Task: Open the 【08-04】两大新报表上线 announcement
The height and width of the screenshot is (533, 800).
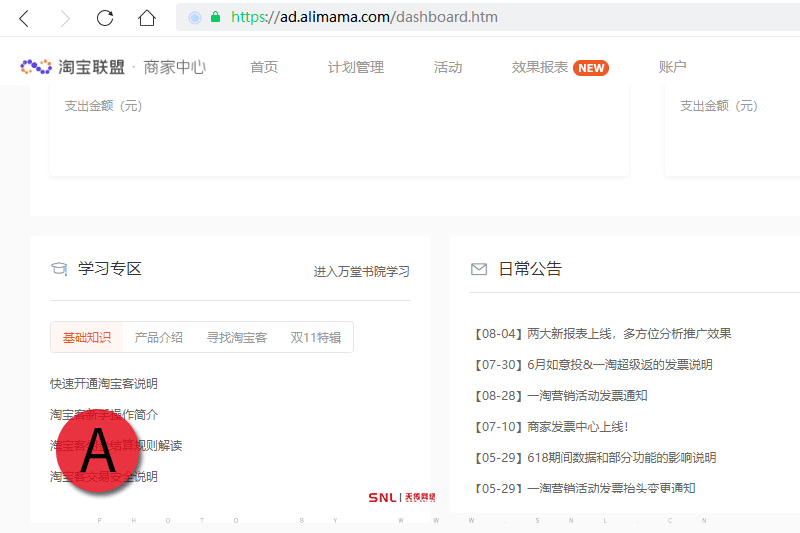Action: click(601, 334)
